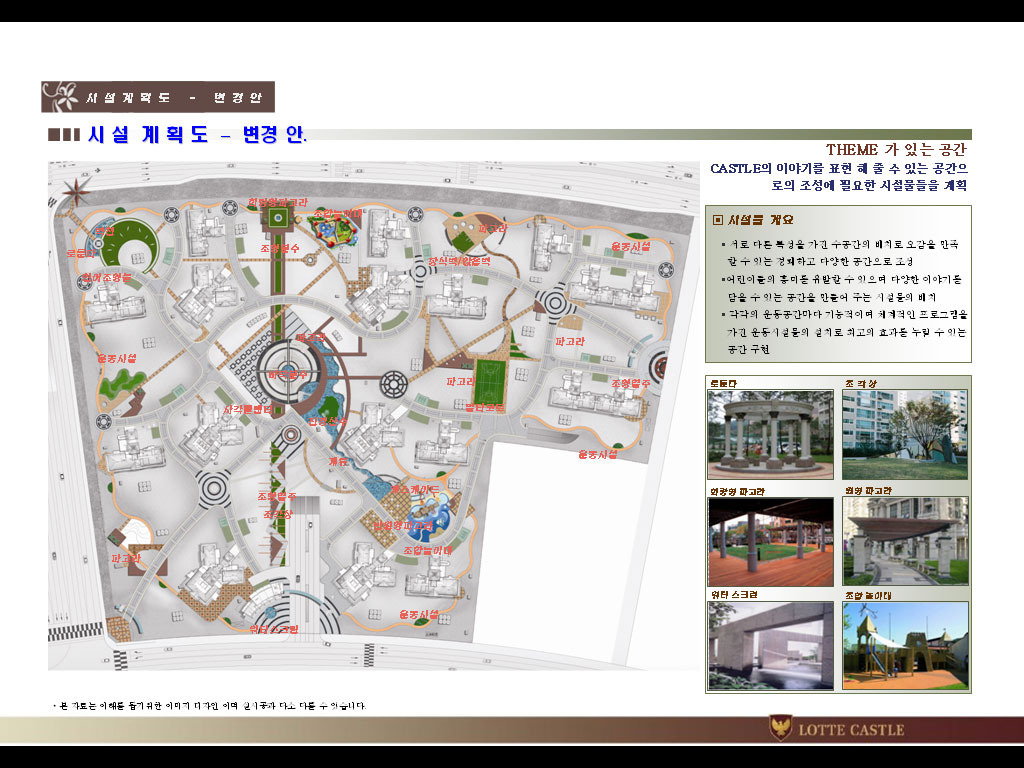
Task: Click the footnote disclaimer text under the map
Action: click(210, 706)
